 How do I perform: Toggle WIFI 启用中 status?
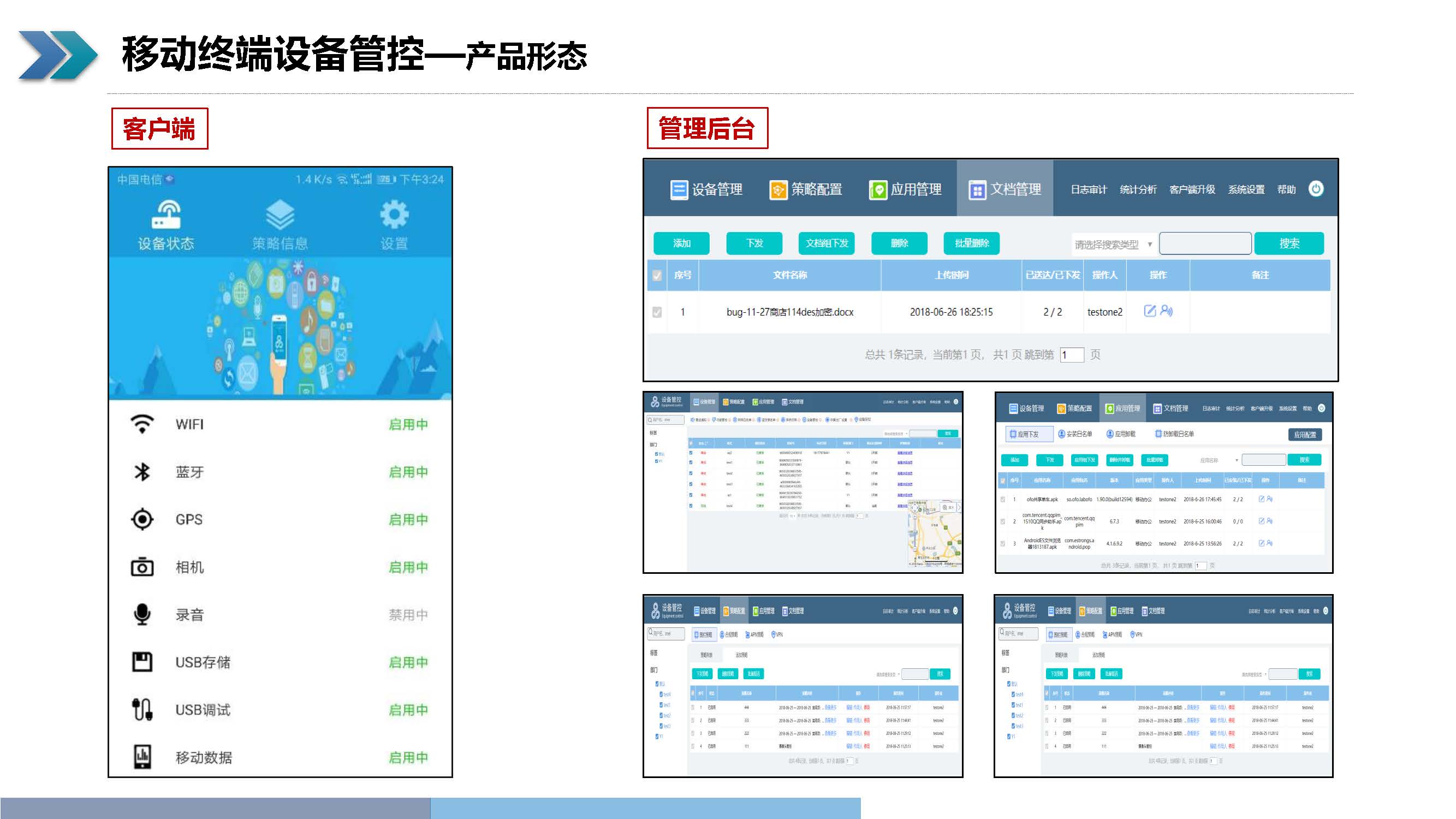408,424
